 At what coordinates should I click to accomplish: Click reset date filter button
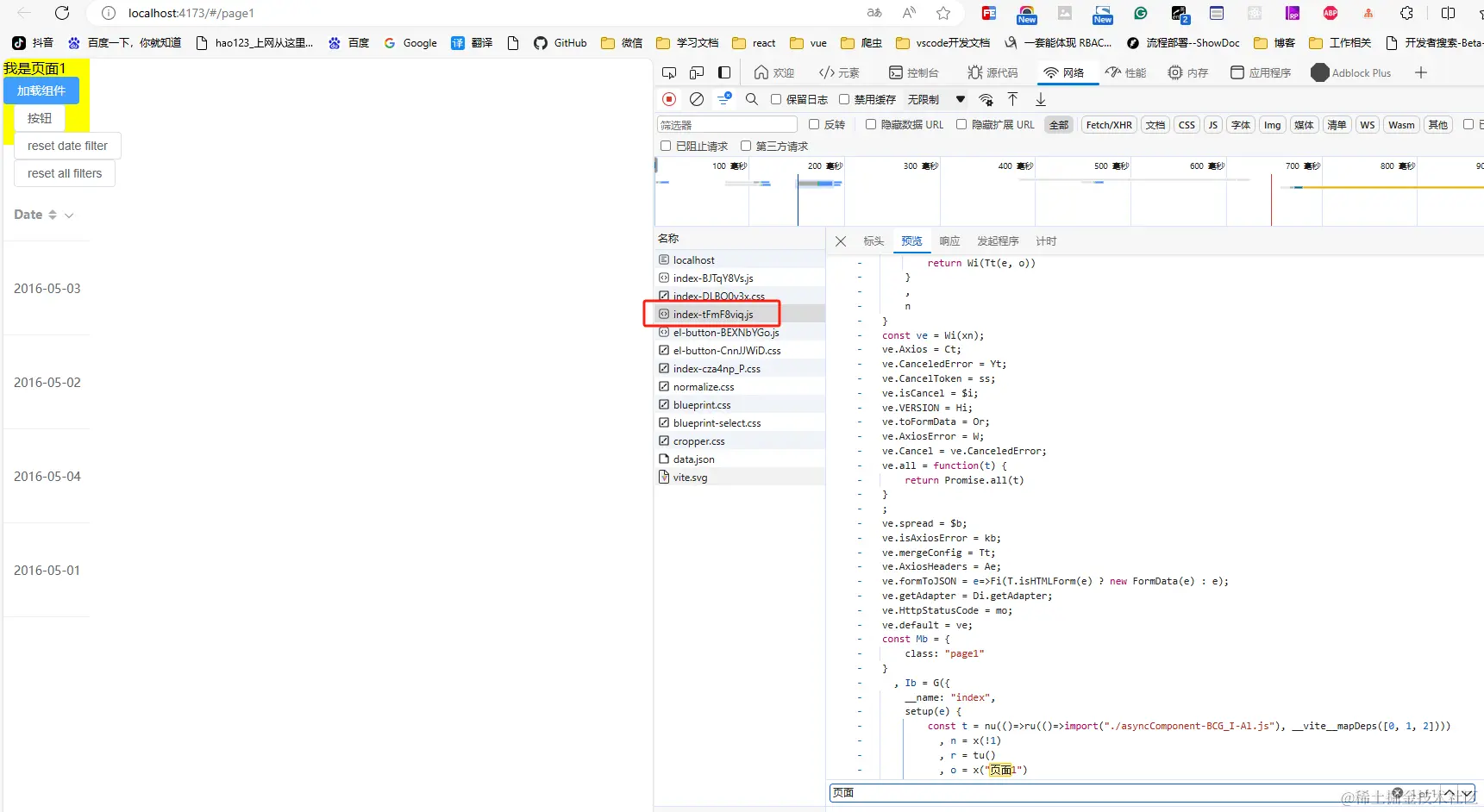click(x=67, y=146)
